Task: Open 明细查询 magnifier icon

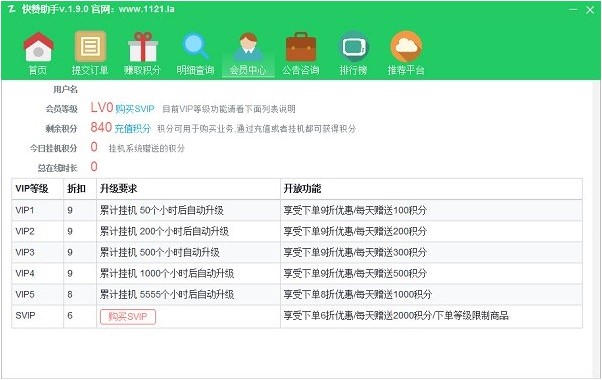Action: [195, 47]
